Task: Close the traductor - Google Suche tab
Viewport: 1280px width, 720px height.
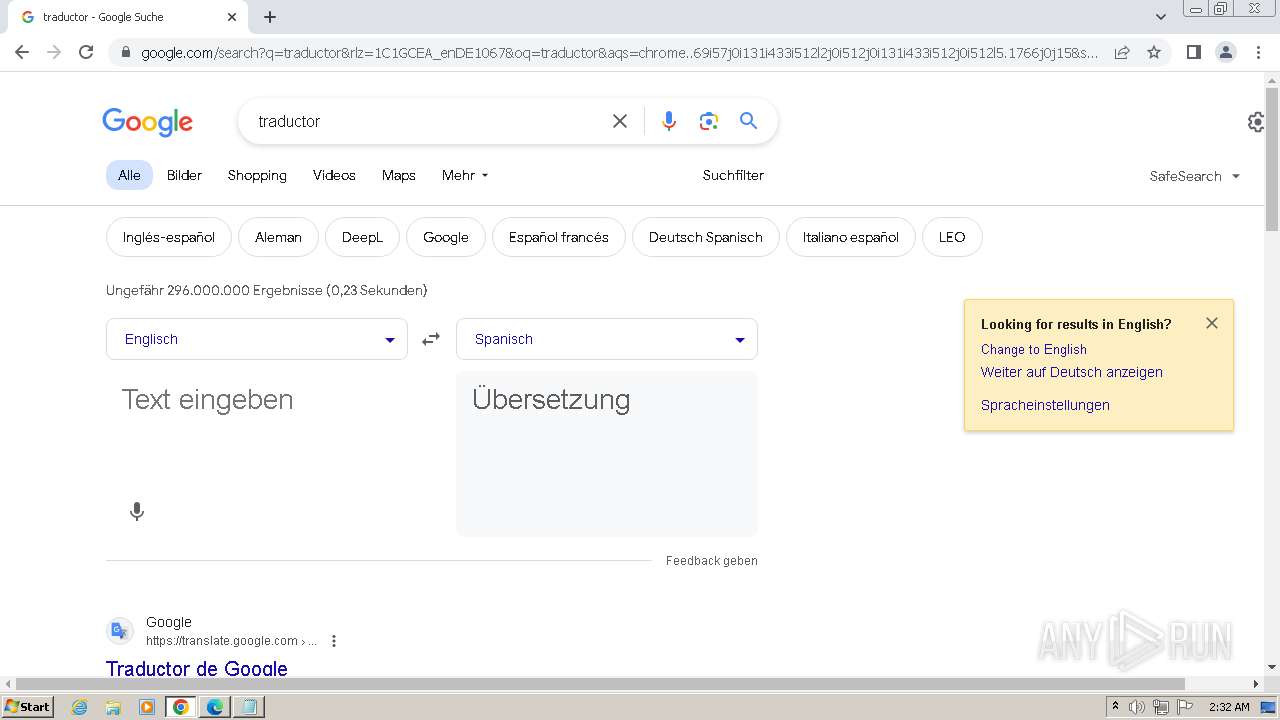Action: tap(232, 17)
